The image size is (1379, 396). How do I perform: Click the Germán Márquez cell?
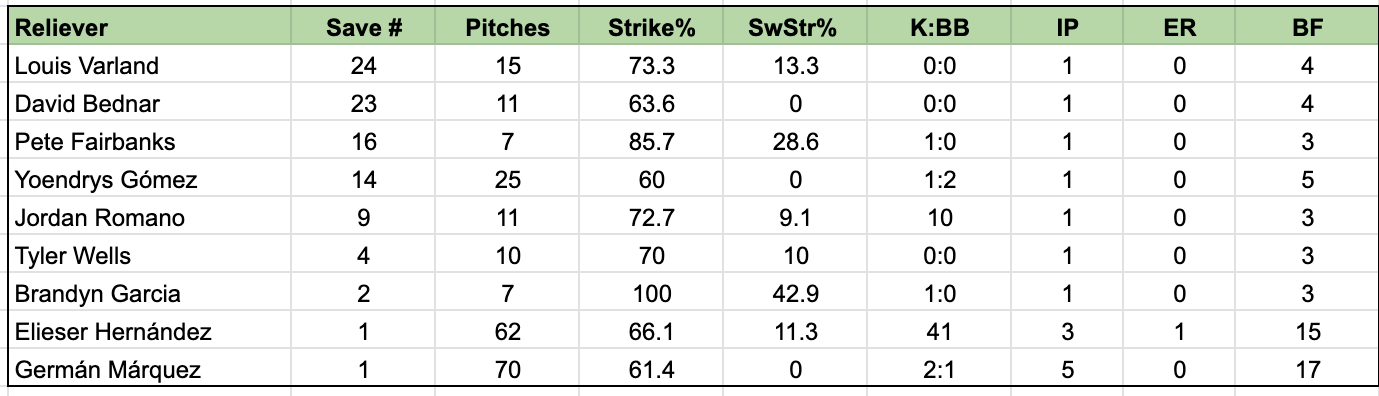pos(149,370)
